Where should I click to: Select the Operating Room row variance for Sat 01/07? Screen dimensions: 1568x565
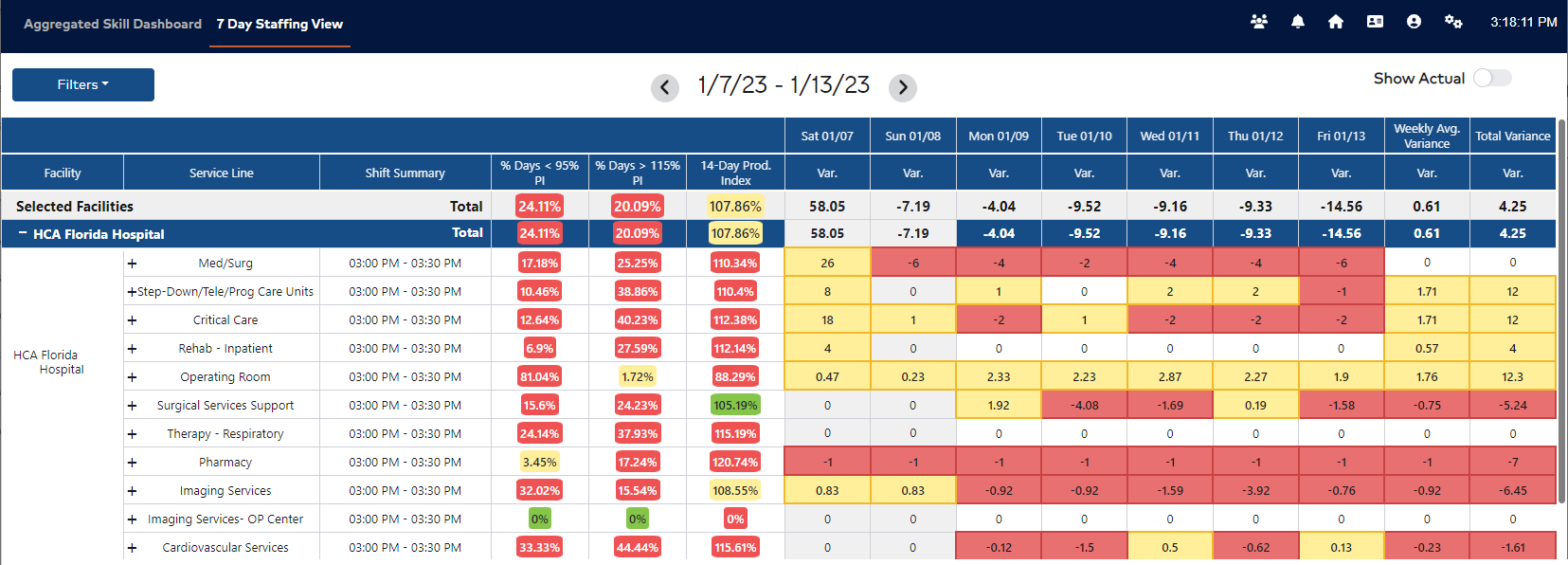coord(826,375)
